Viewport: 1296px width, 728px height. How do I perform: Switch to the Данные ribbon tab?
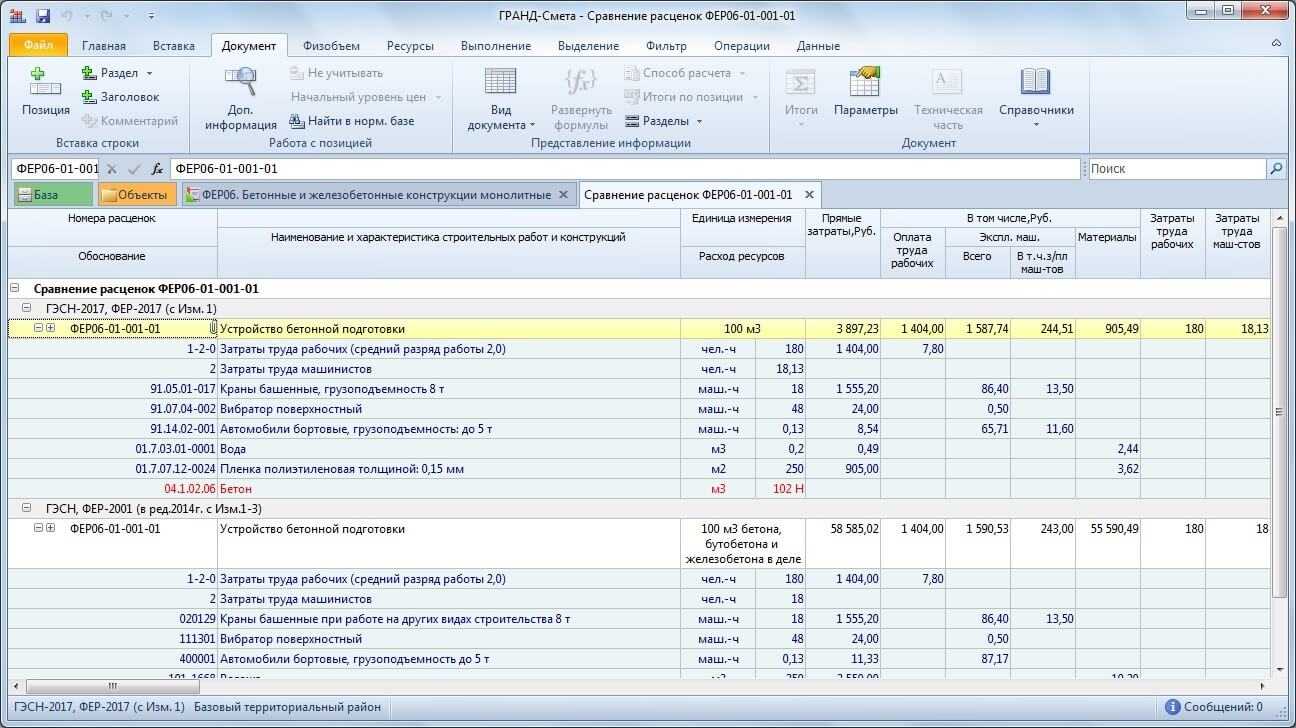click(x=818, y=46)
